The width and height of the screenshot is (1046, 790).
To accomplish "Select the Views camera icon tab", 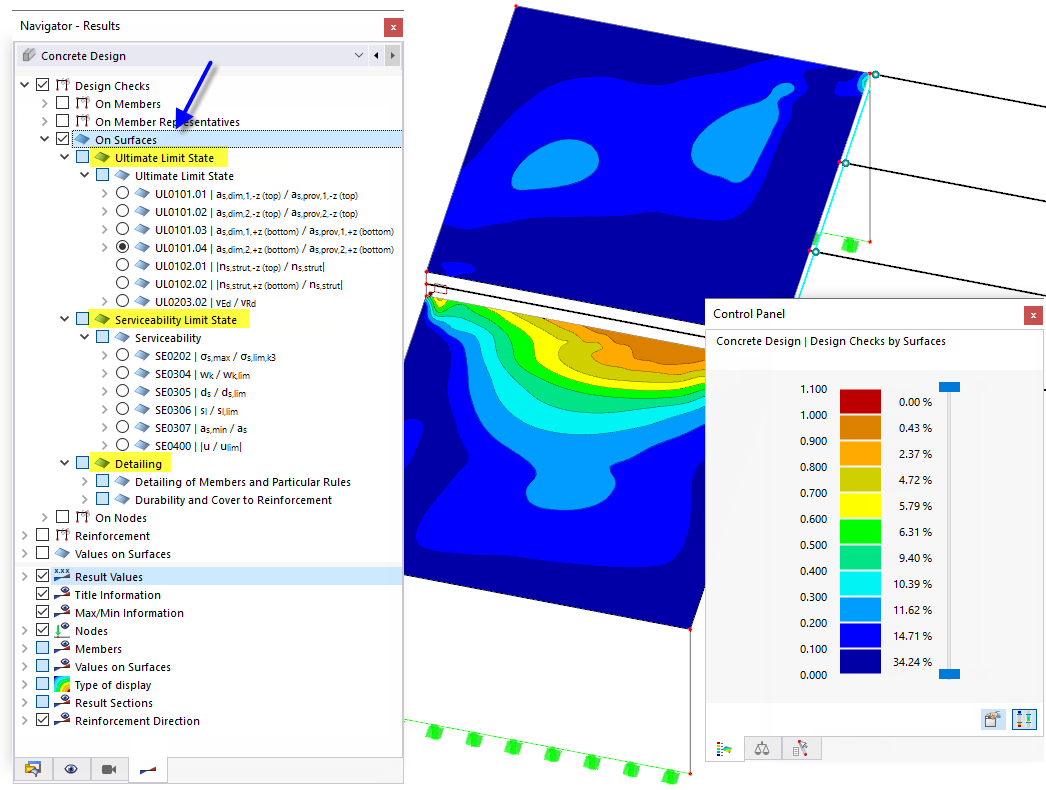I will [x=107, y=769].
